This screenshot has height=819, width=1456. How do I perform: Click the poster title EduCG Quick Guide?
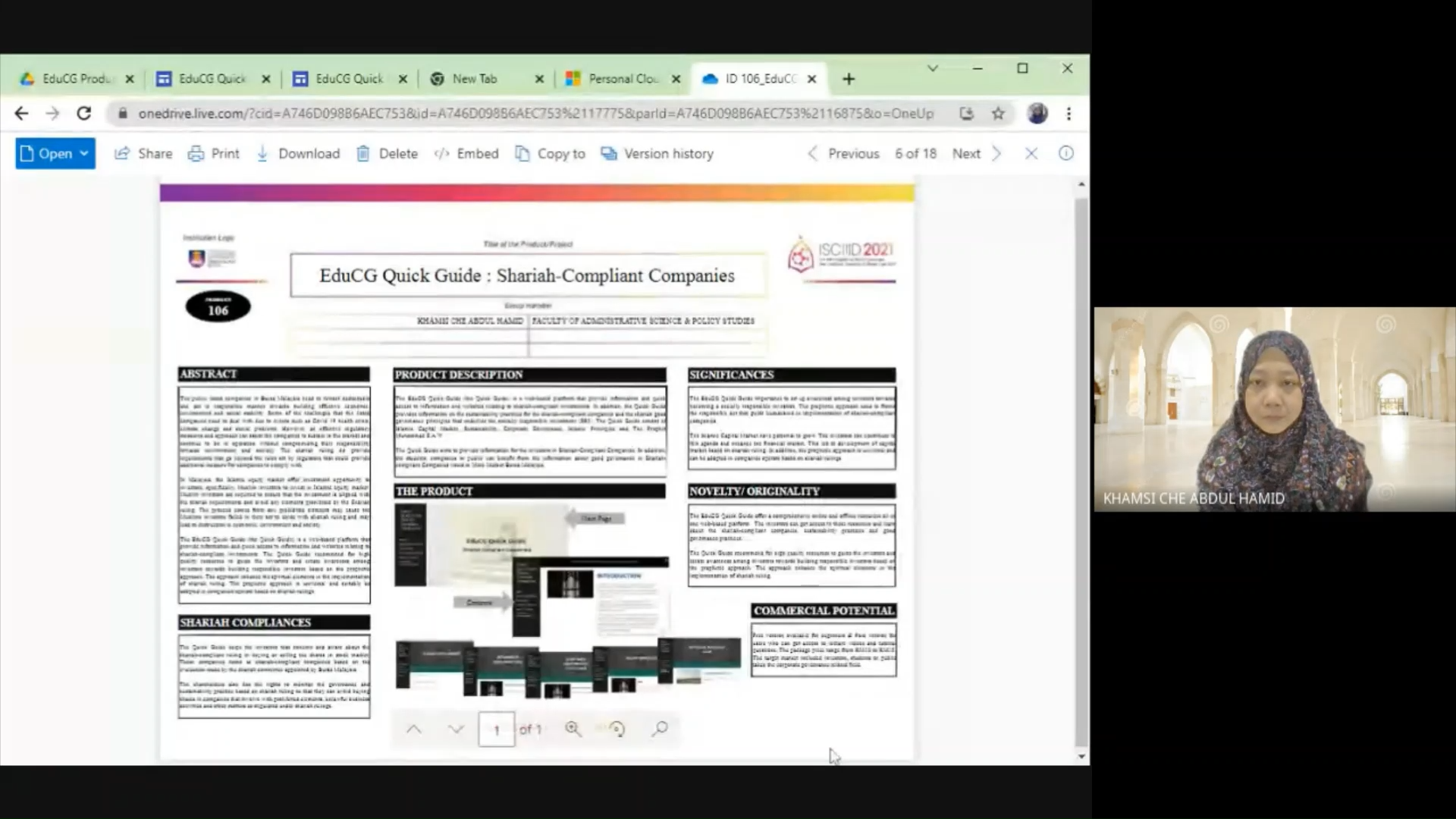pos(526,275)
